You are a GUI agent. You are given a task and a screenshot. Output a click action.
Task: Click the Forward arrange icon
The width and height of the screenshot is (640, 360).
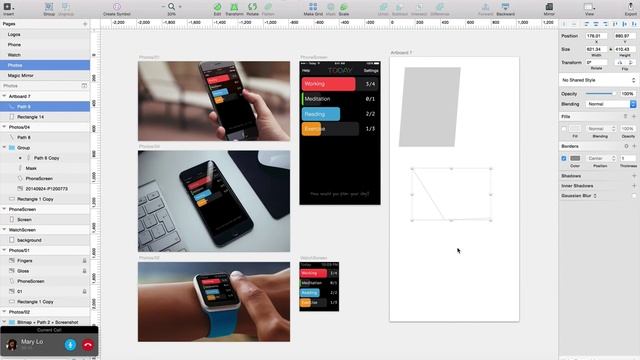point(486,7)
